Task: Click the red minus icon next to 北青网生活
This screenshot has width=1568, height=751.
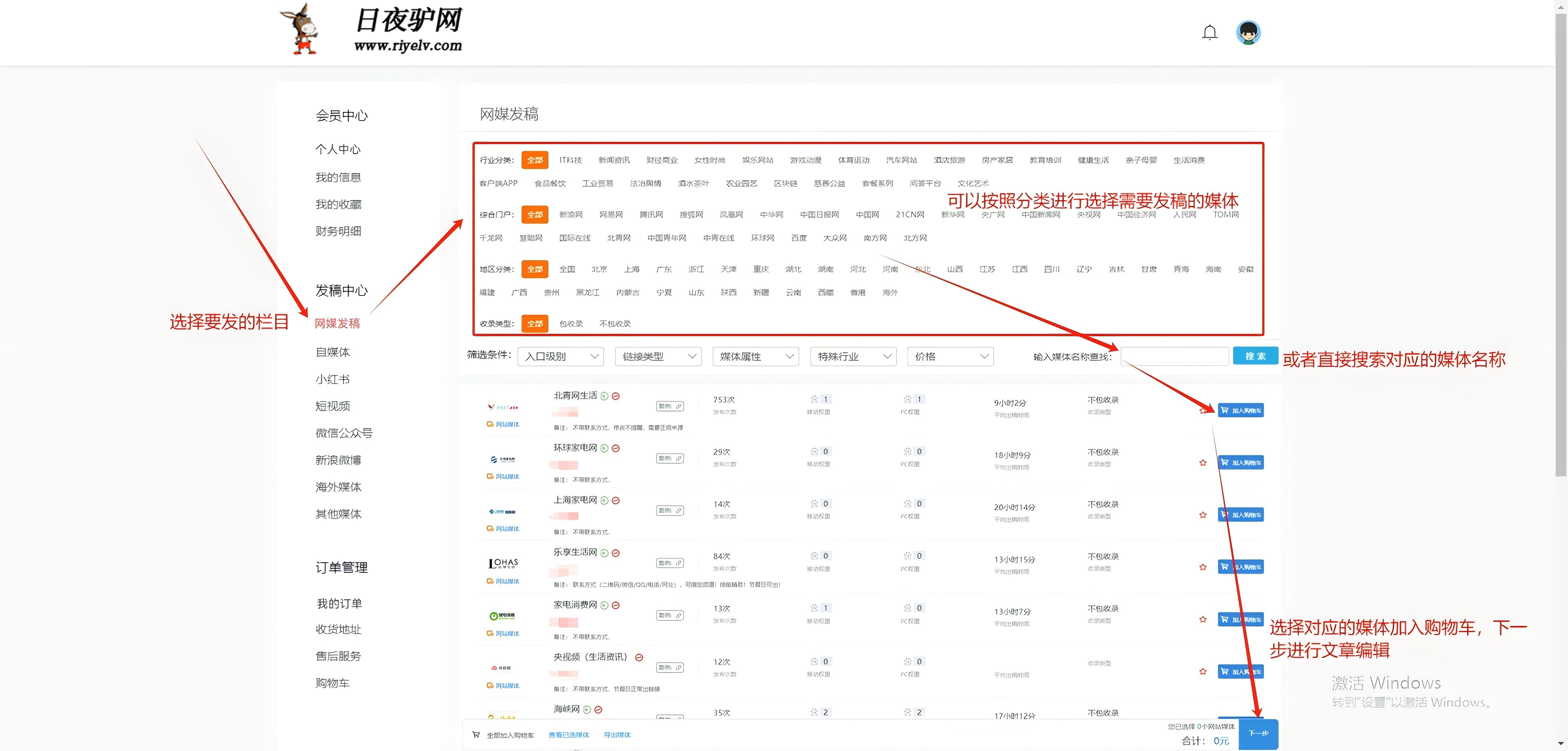Action: (x=616, y=396)
